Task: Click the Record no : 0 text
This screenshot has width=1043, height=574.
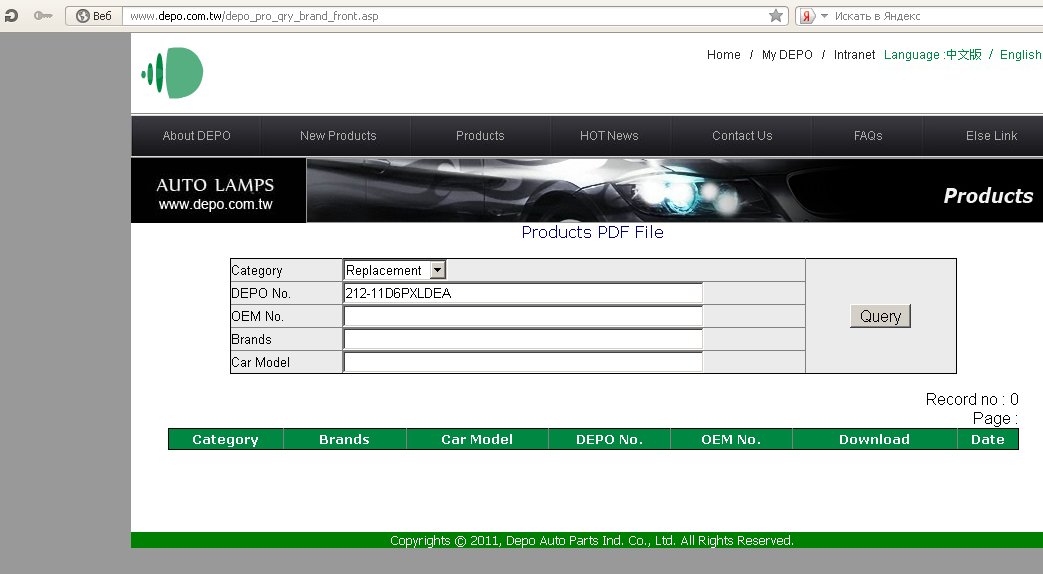Action: click(x=972, y=399)
